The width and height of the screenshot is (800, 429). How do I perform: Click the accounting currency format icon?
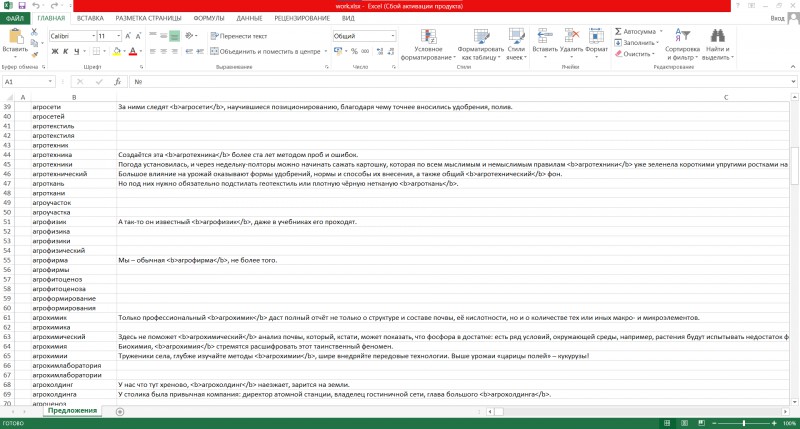point(338,51)
